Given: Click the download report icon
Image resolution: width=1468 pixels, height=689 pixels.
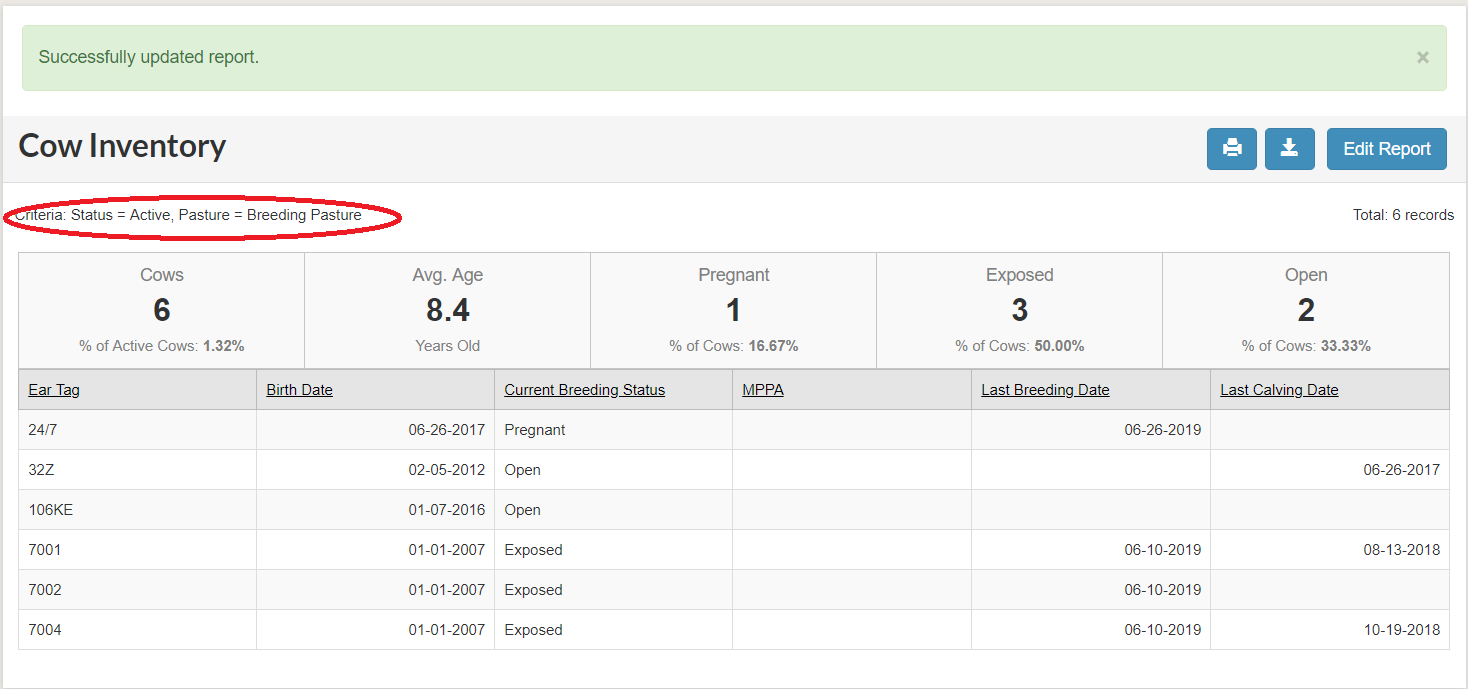Looking at the screenshot, I should pyautogui.click(x=1289, y=148).
